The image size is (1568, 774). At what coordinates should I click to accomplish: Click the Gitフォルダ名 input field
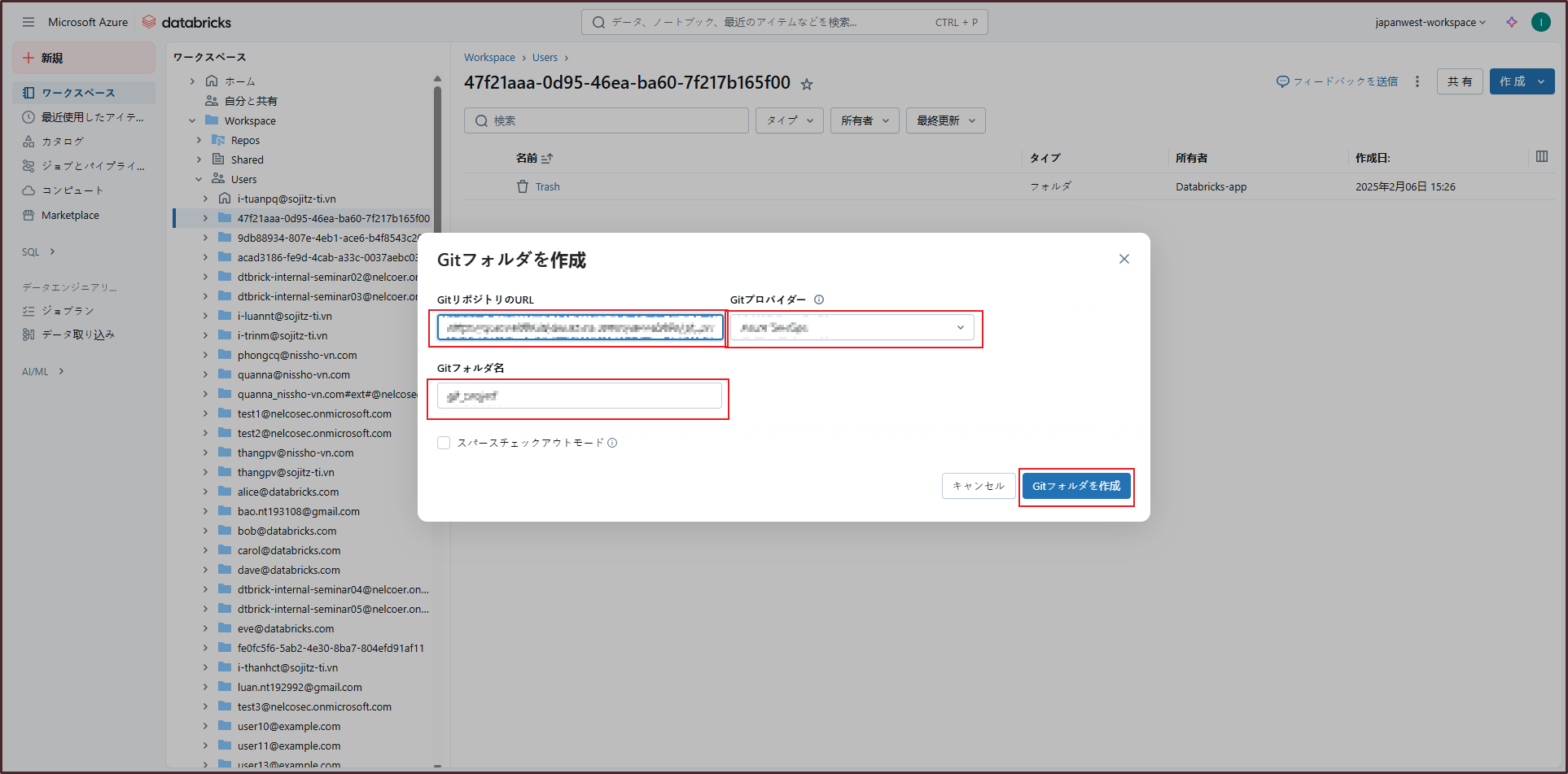(579, 396)
